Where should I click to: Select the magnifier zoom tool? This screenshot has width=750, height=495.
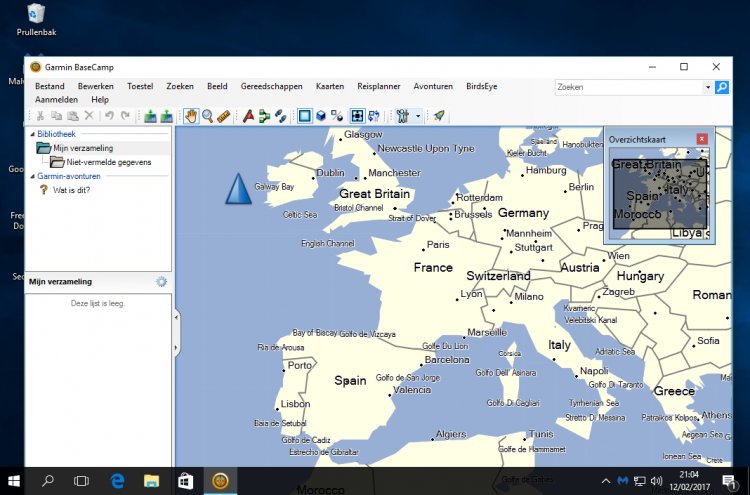(x=207, y=116)
